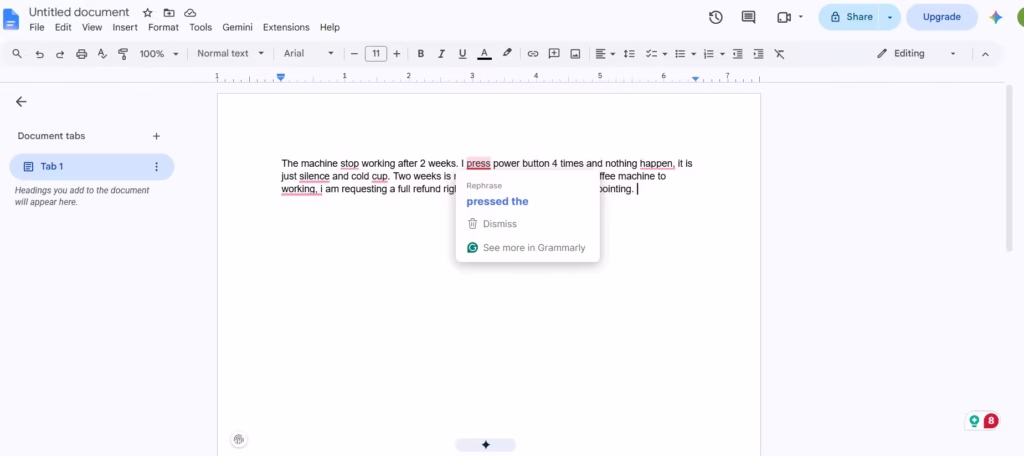Expand the numbered list options arrow
This screenshot has height=456, width=1024.
pos(722,54)
